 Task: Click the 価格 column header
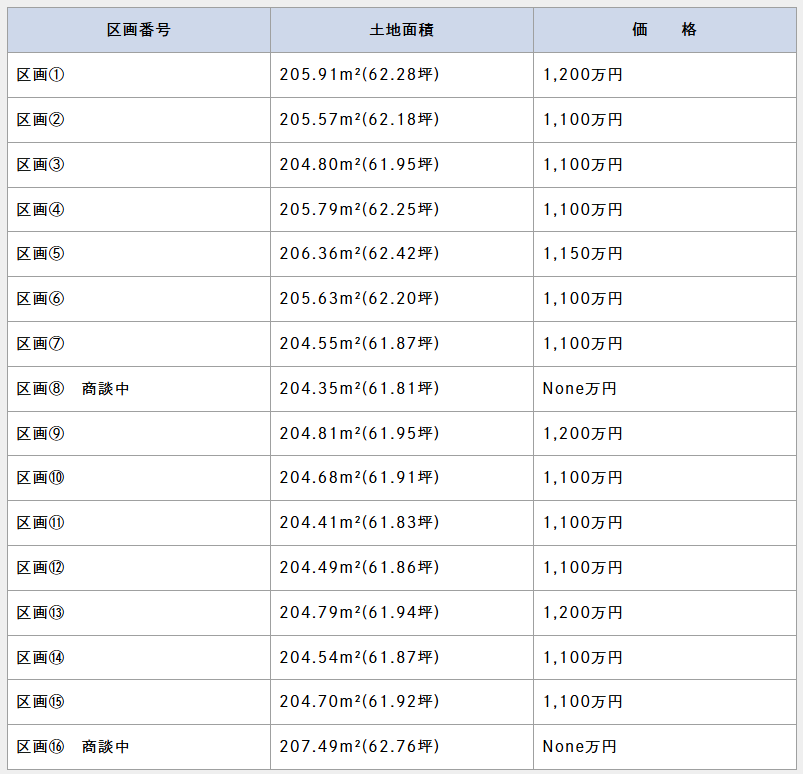pyautogui.click(x=665, y=30)
